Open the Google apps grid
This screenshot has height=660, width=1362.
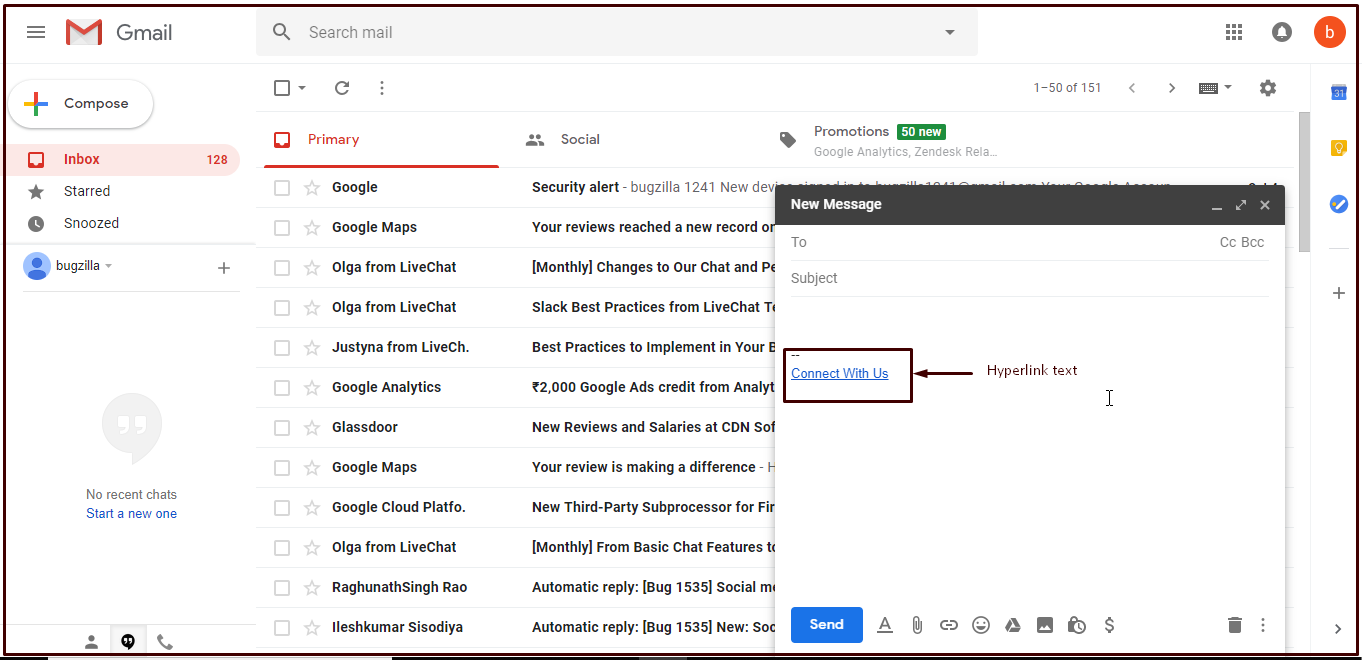(1233, 32)
